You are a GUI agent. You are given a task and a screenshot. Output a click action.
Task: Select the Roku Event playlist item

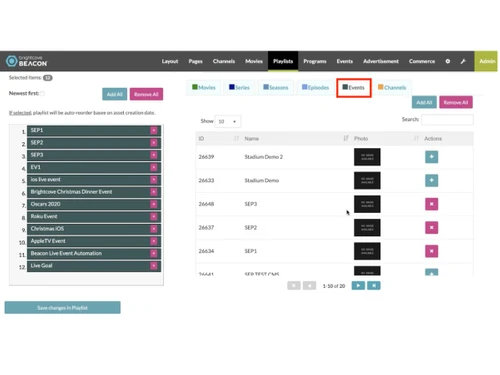tap(94, 217)
